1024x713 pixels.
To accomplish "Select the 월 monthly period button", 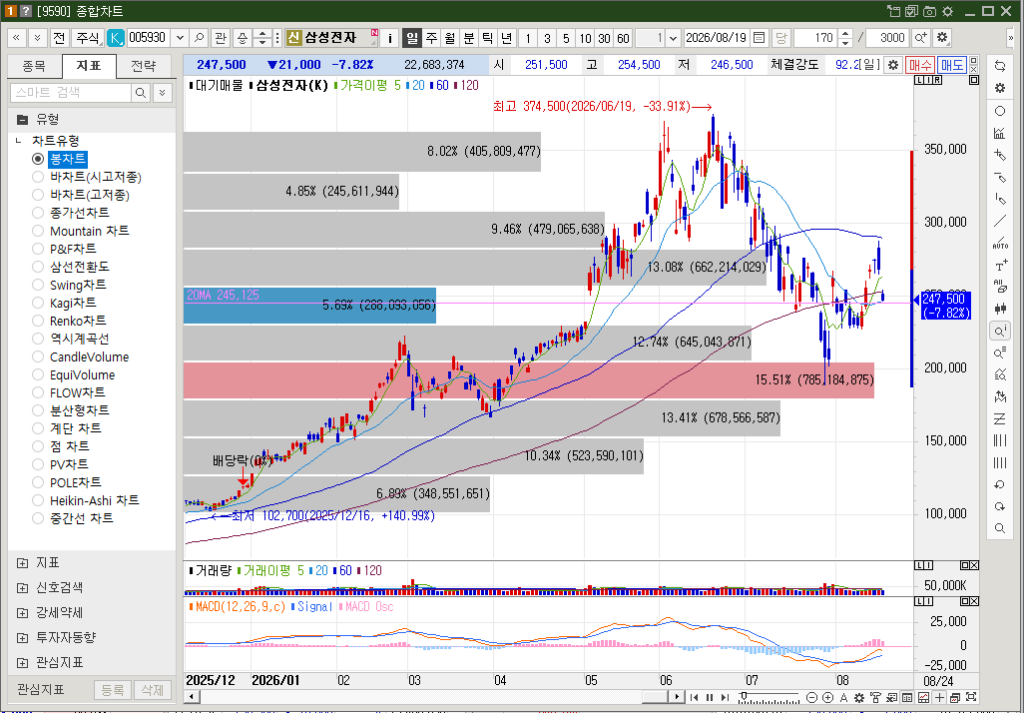I will [450, 38].
